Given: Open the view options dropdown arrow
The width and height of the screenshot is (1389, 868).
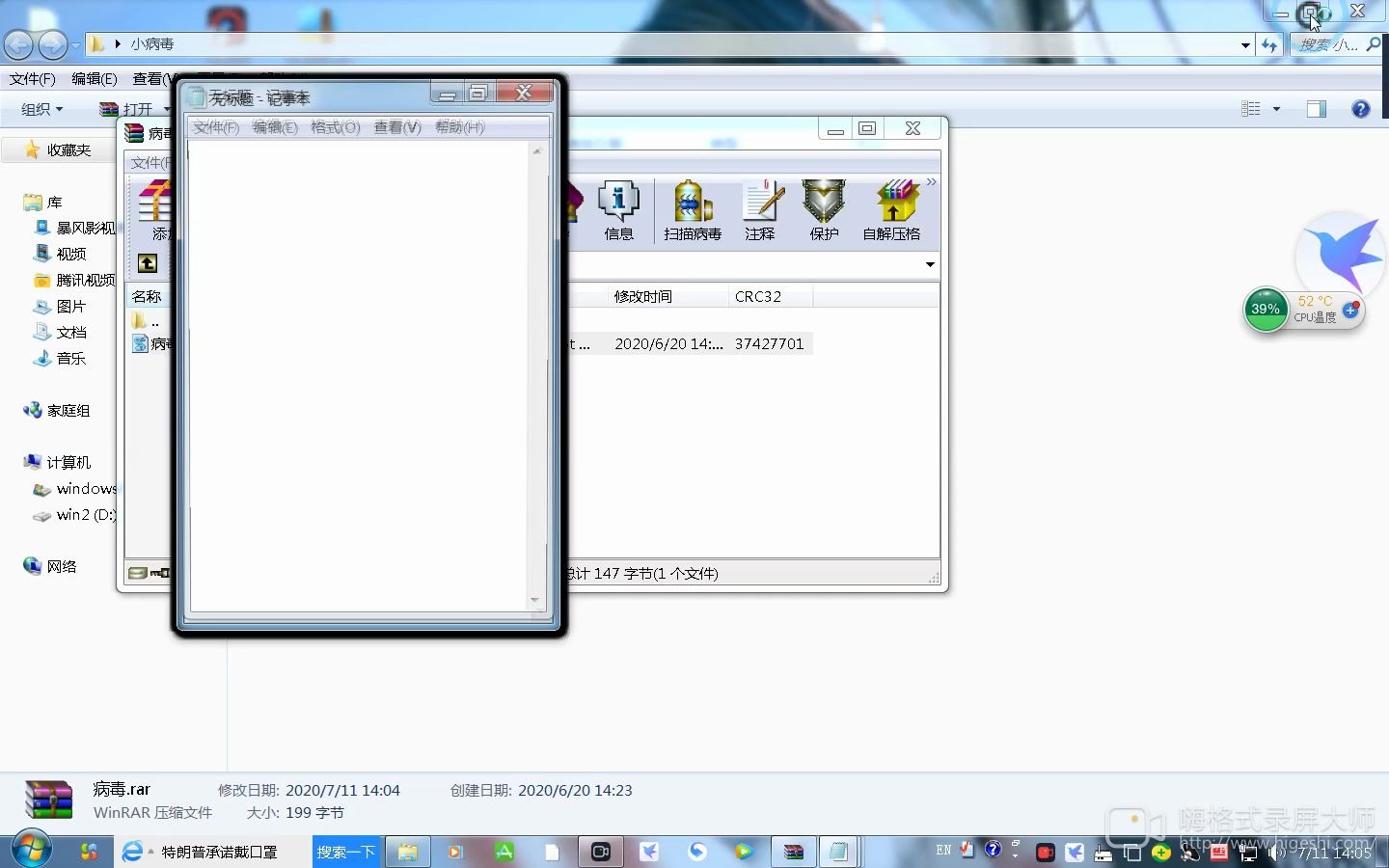Looking at the screenshot, I should [x=1276, y=109].
